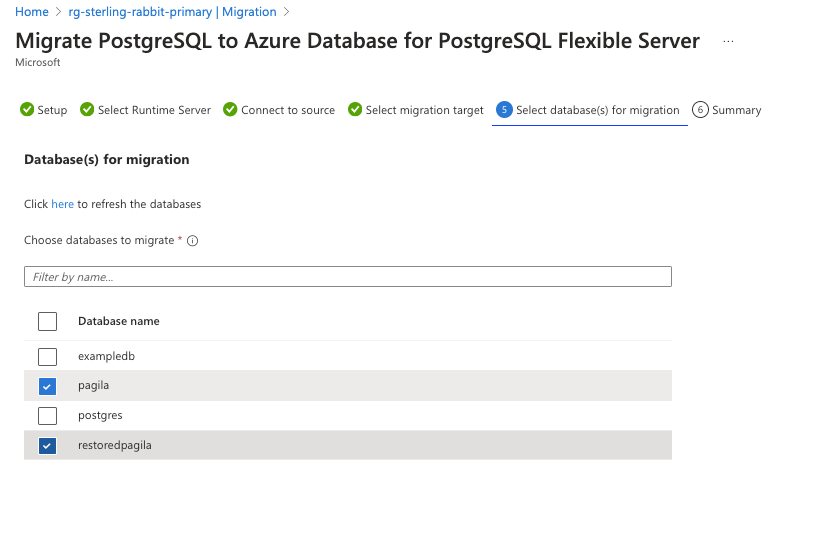Image resolution: width=817 pixels, height=533 pixels.
Task: Click the info icon beside Choose databases
Action: click(x=193, y=241)
